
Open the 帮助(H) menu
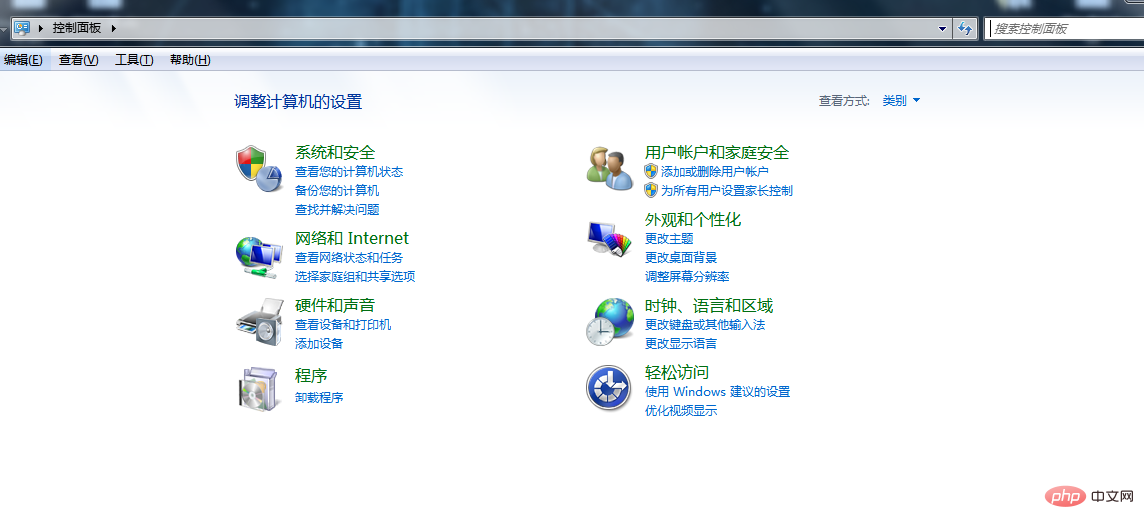tap(190, 60)
